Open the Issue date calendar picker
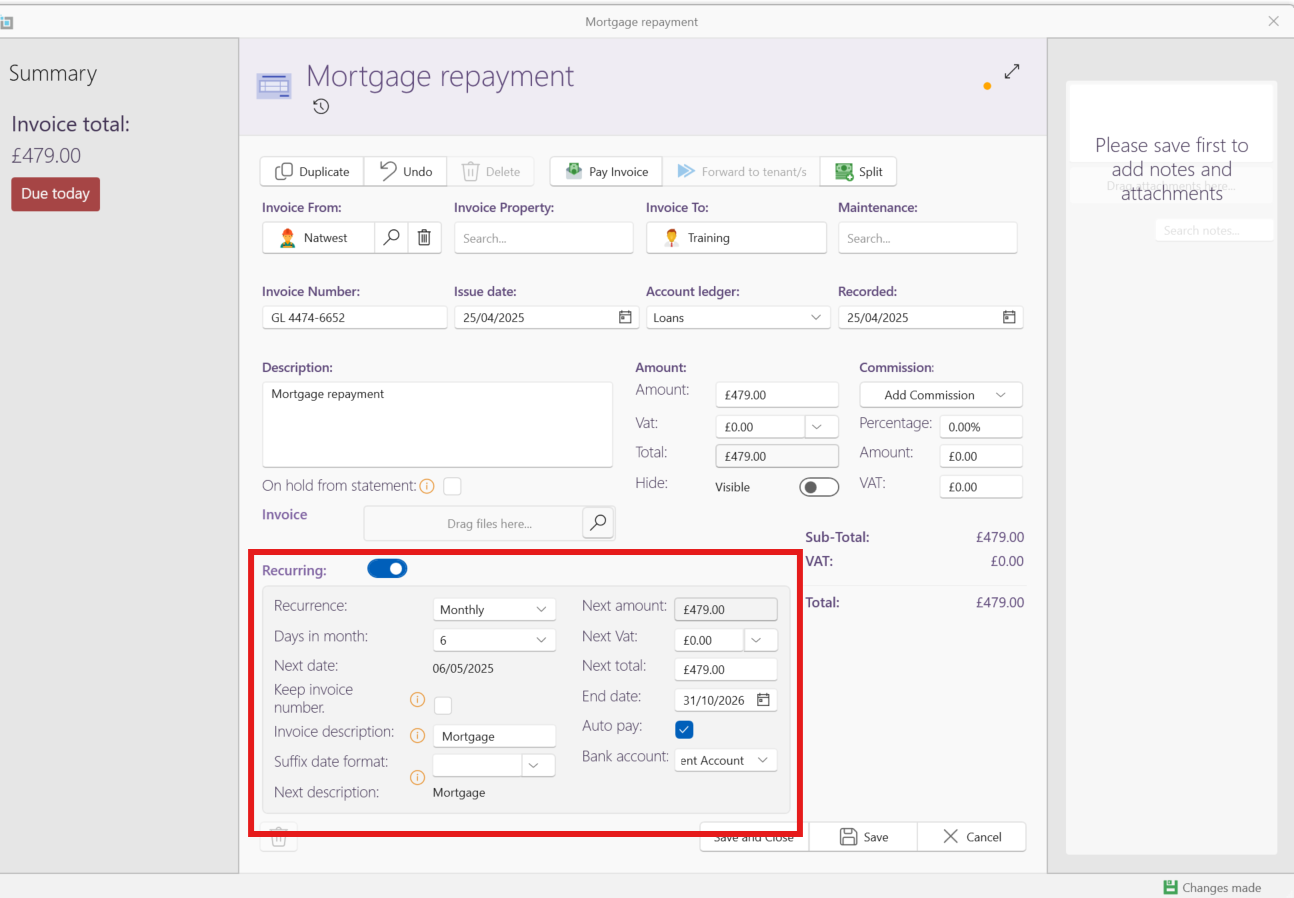This screenshot has height=898, width=1294. click(625, 318)
